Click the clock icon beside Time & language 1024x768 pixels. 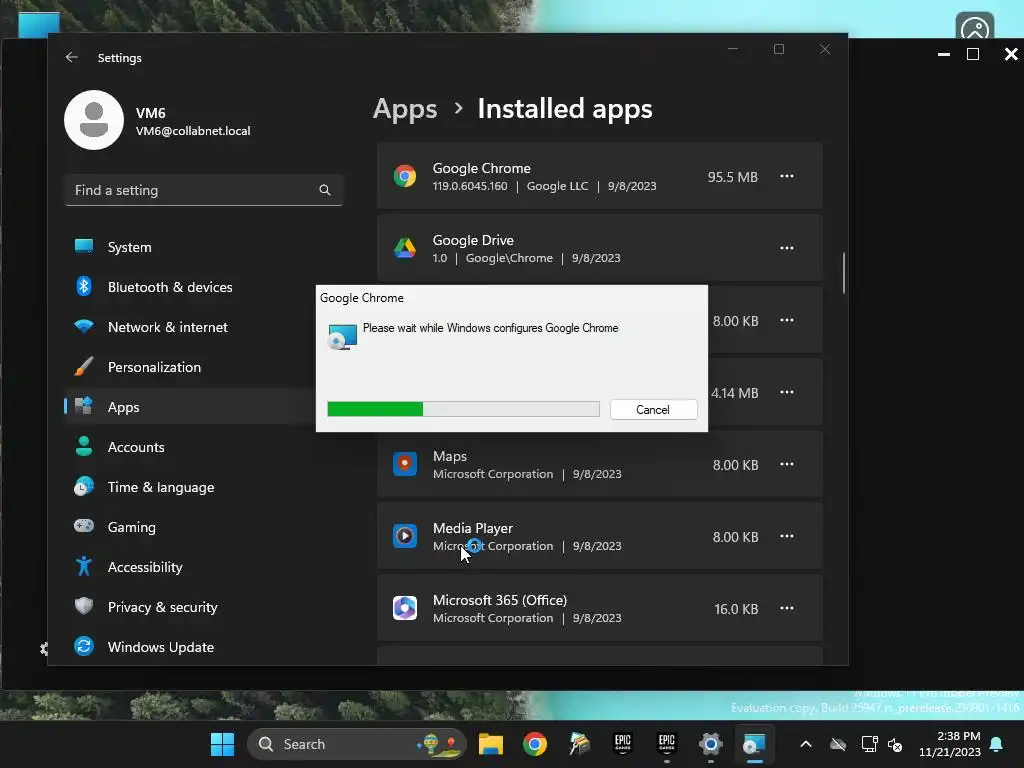[x=84, y=487]
